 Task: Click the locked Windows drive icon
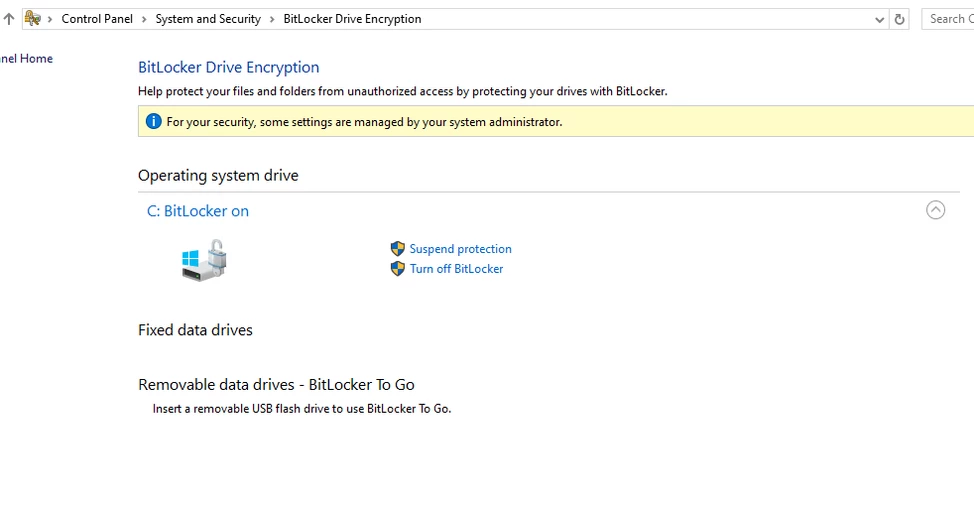pos(204,260)
